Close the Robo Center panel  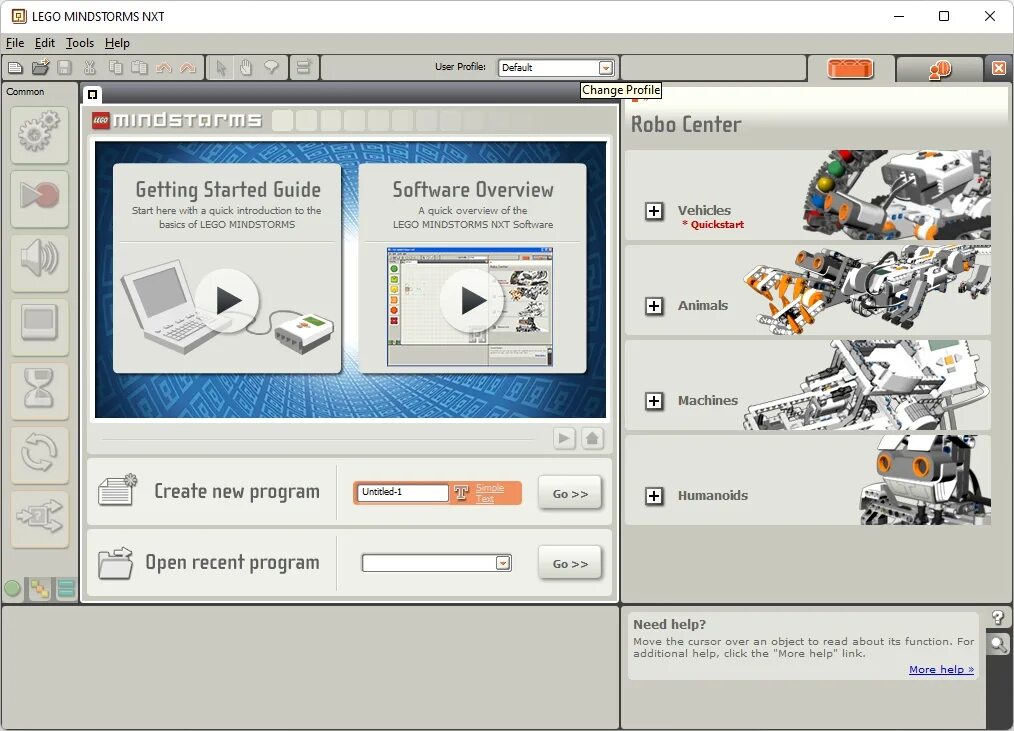999,68
